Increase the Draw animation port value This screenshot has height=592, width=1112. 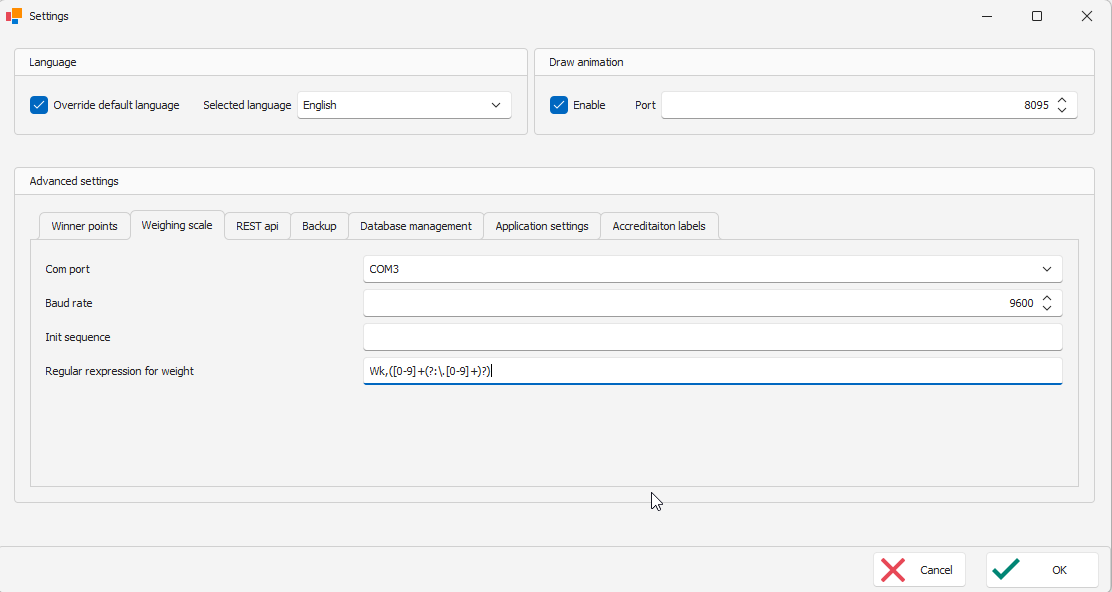click(x=1062, y=100)
